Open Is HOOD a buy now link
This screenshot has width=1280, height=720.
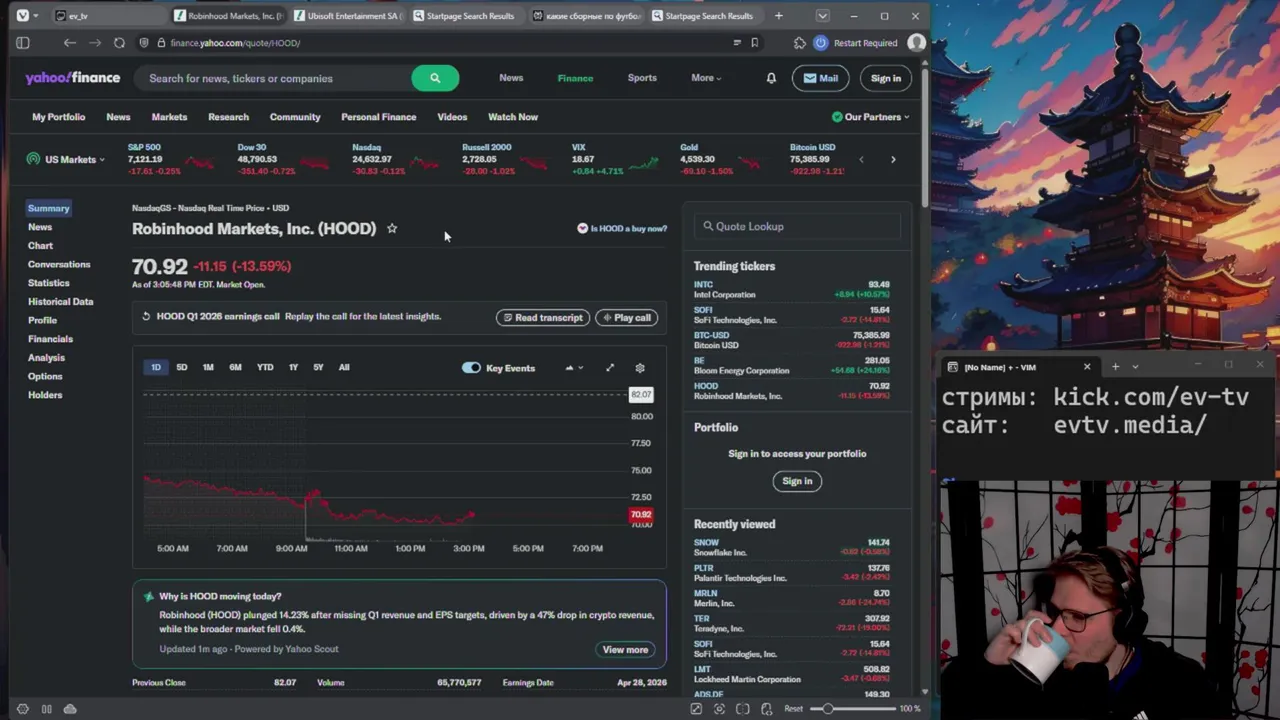click(622, 229)
